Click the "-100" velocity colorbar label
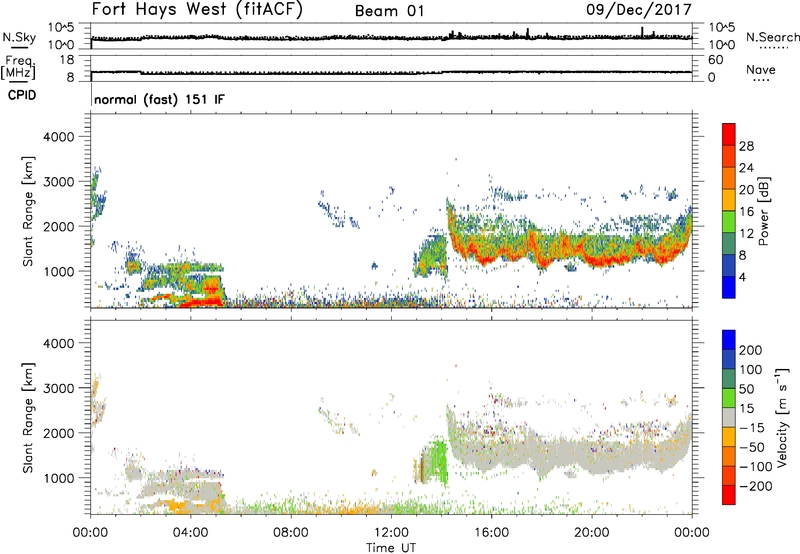 [x=755, y=467]
